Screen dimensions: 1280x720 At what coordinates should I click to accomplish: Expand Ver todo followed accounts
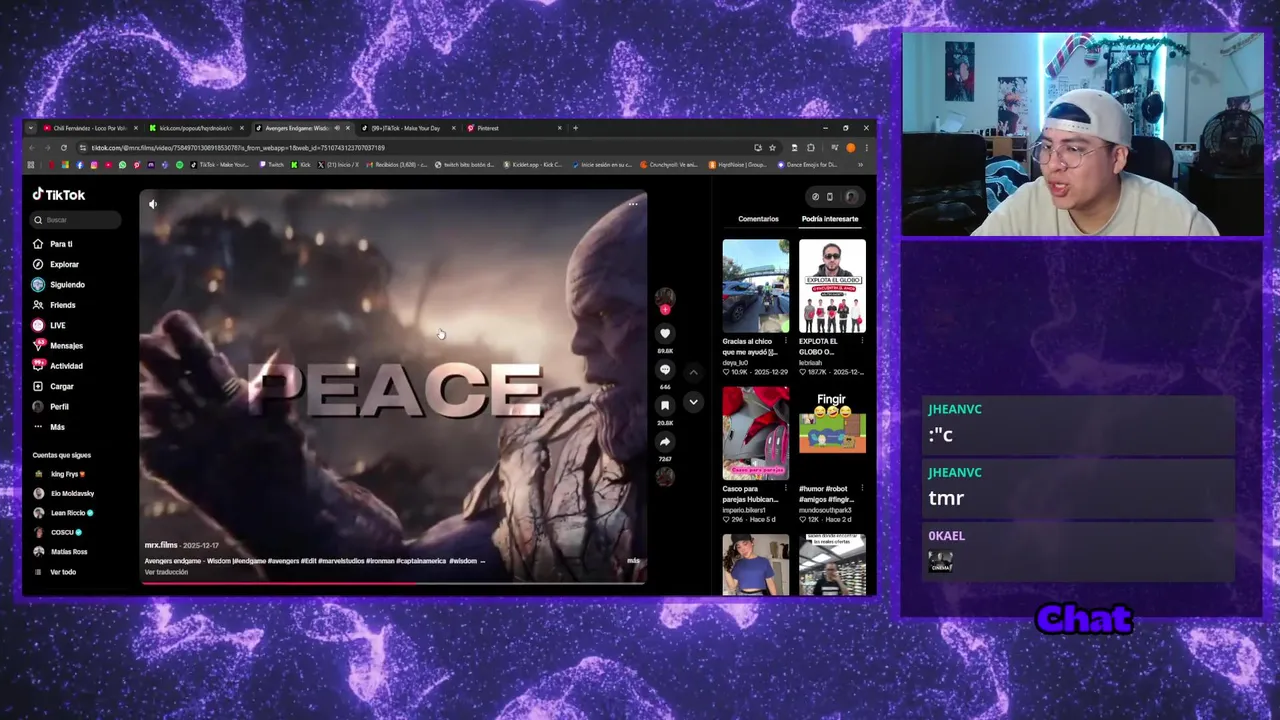coord(55,572)
